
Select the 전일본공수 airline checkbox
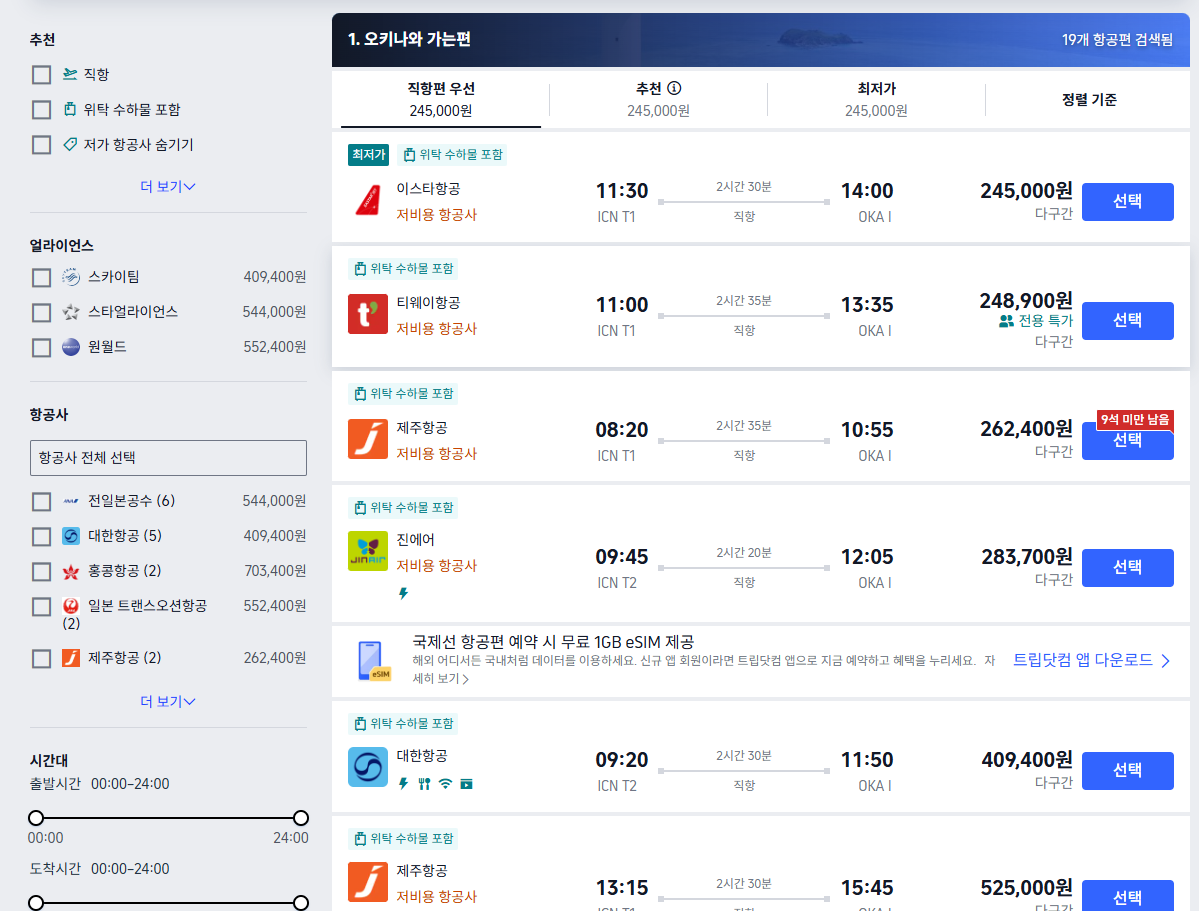coord(41,502)
